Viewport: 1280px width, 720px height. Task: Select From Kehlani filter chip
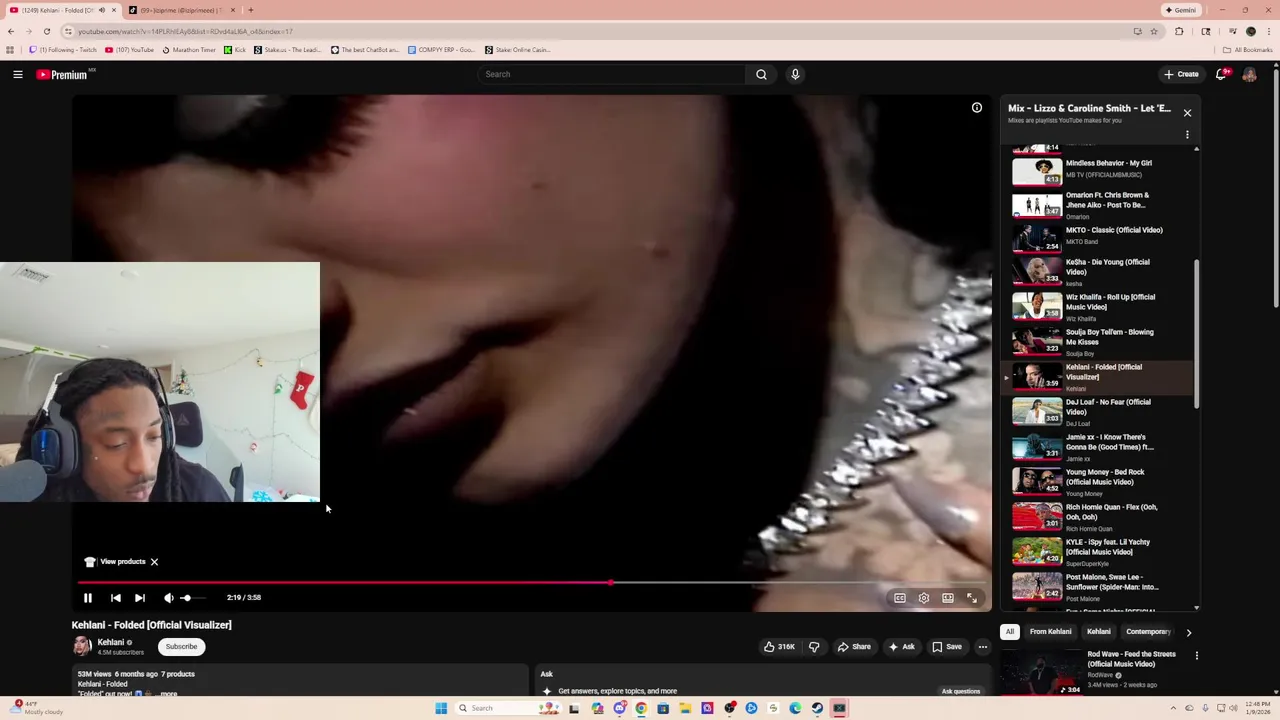(1050, 632)
